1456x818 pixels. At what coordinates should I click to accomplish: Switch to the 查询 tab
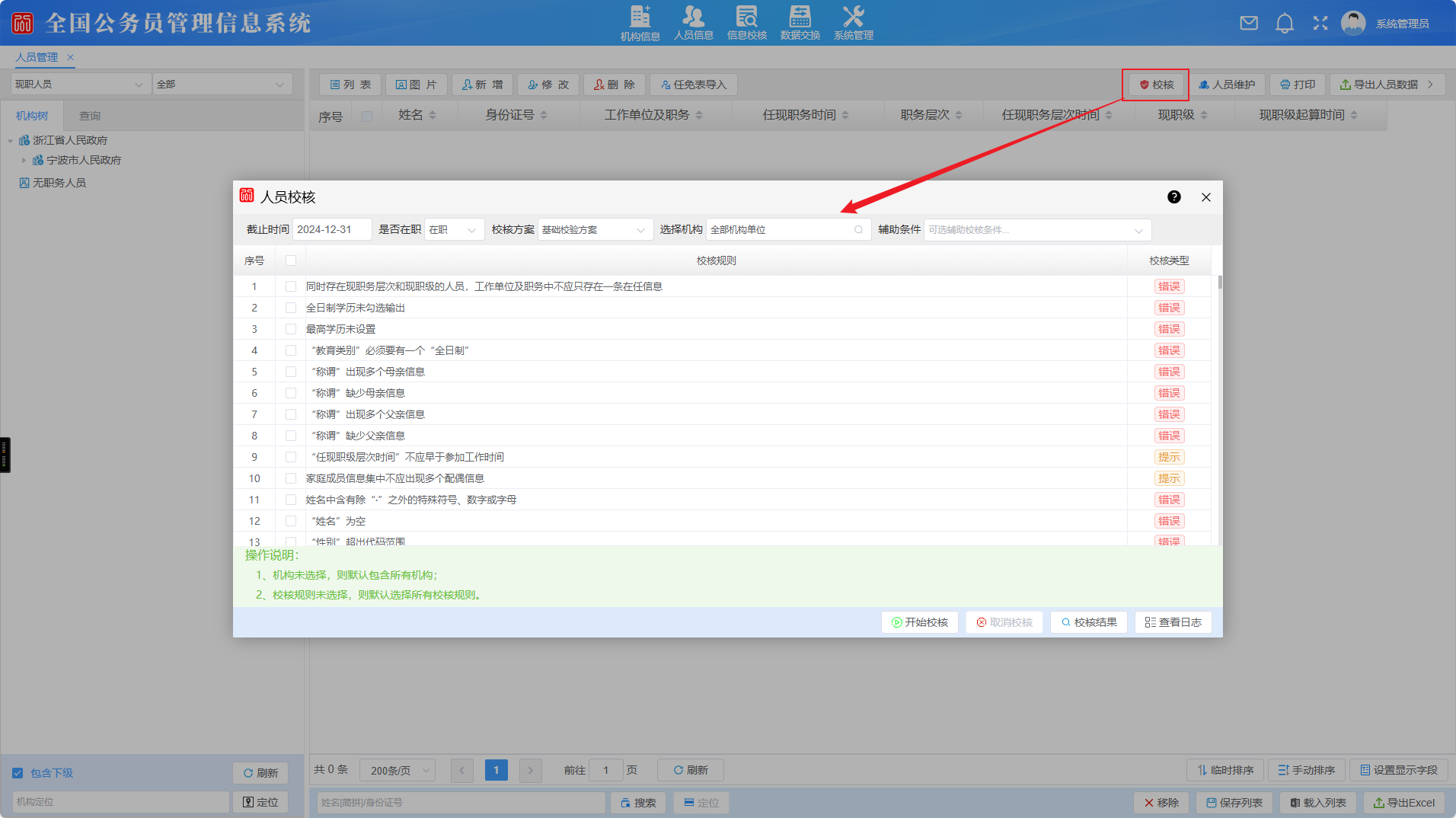pos(90,116)
